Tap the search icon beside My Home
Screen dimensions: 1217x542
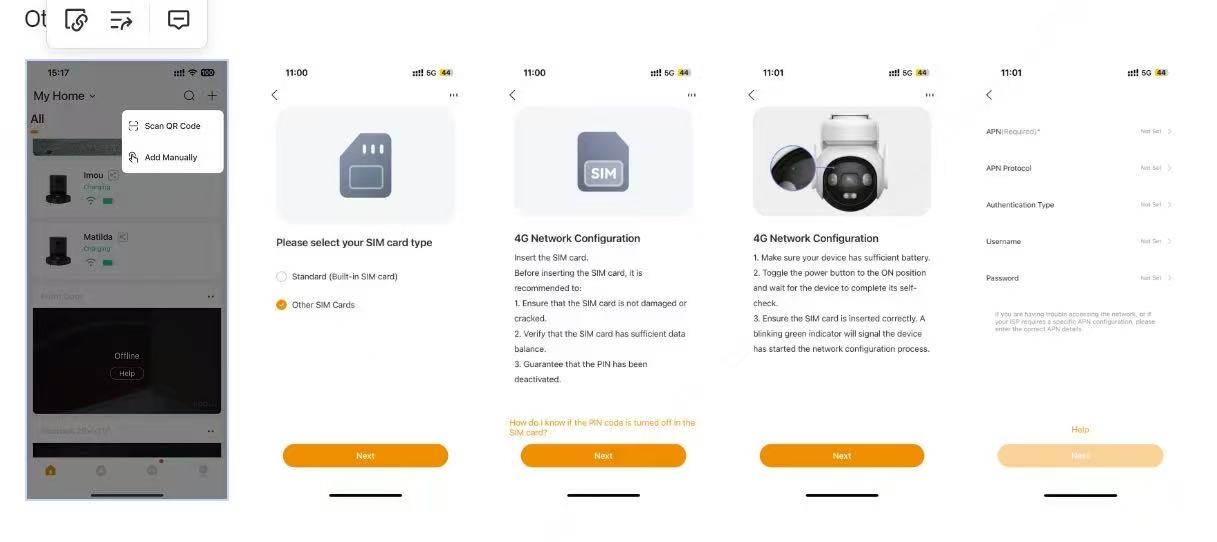click(189, 96)
